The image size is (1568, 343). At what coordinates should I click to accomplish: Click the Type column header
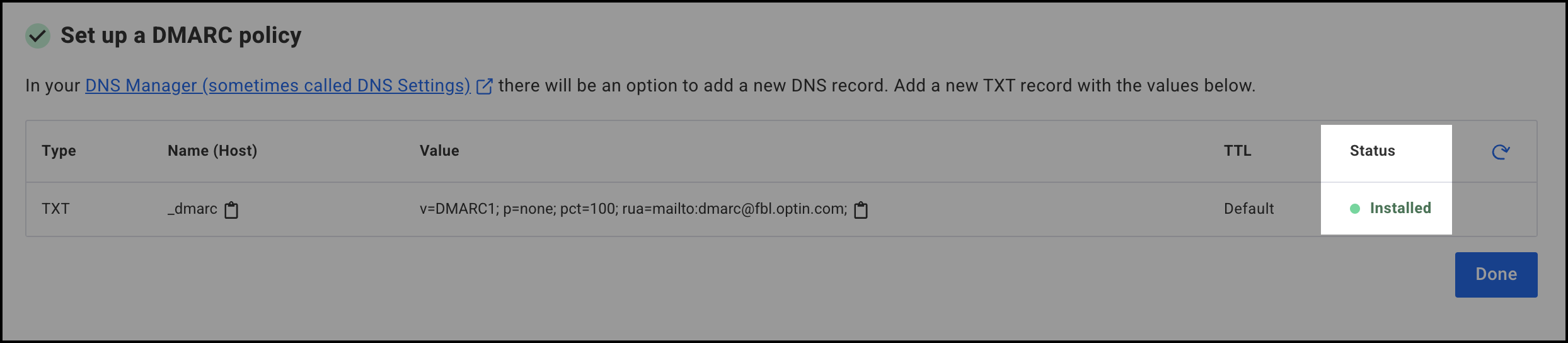[59, 151]
